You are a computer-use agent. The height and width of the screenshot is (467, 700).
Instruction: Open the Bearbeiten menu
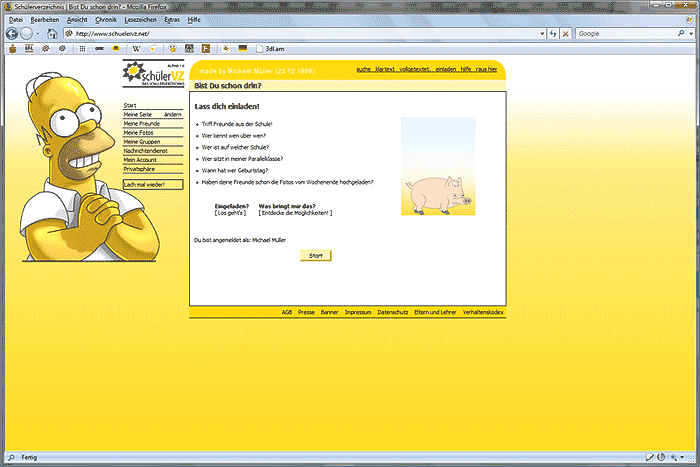pyautogui.click(x=45, y=20)
